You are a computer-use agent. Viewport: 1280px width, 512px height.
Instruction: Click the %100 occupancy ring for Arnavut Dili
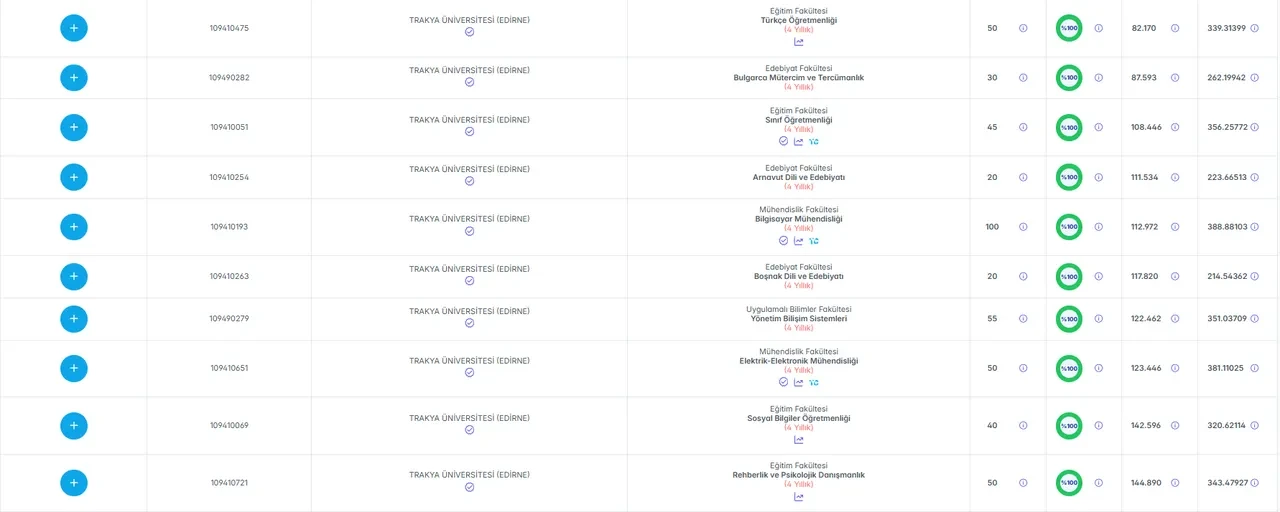pyautogui.click(x=1069, y=177)
